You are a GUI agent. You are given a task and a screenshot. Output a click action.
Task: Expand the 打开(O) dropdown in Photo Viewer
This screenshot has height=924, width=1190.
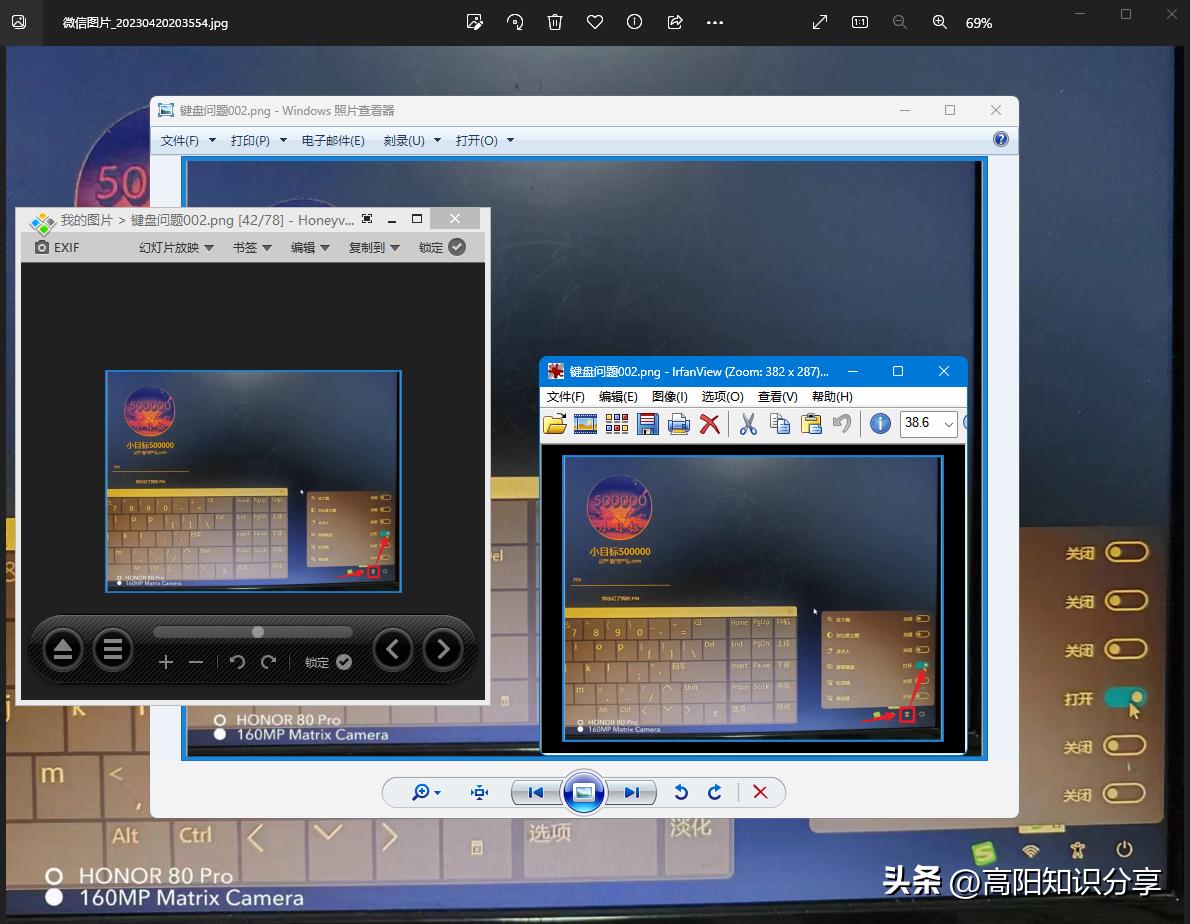coord(484,140)
